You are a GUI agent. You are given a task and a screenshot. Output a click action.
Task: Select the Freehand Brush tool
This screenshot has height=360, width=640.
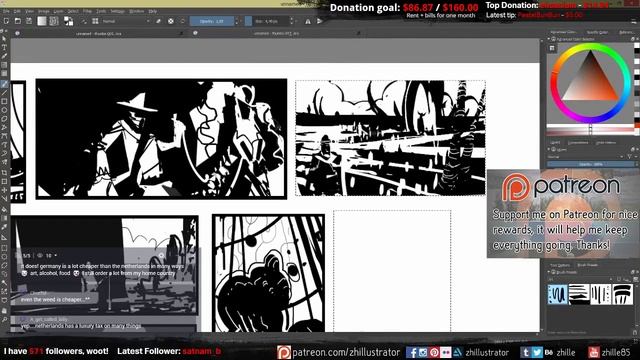4,84
